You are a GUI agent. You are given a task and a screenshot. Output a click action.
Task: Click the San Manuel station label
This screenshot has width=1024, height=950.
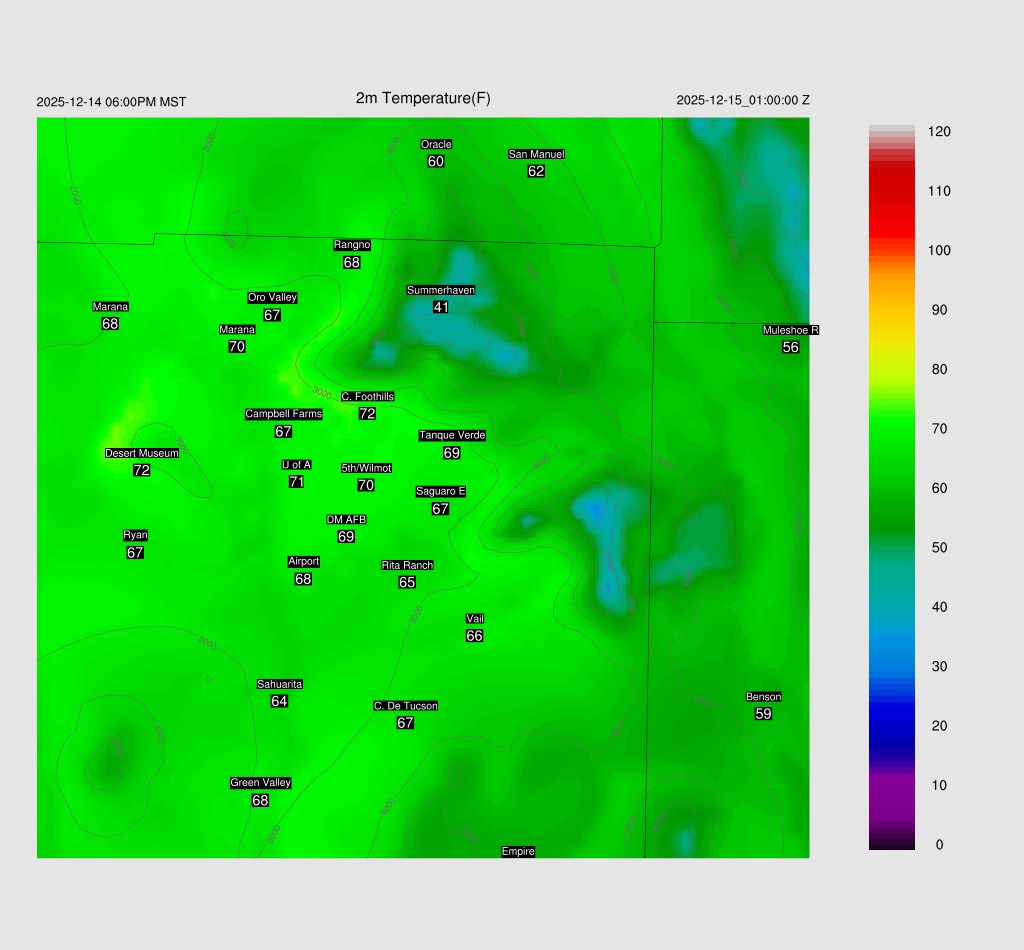pyautogui.click(x=536, y=154)
